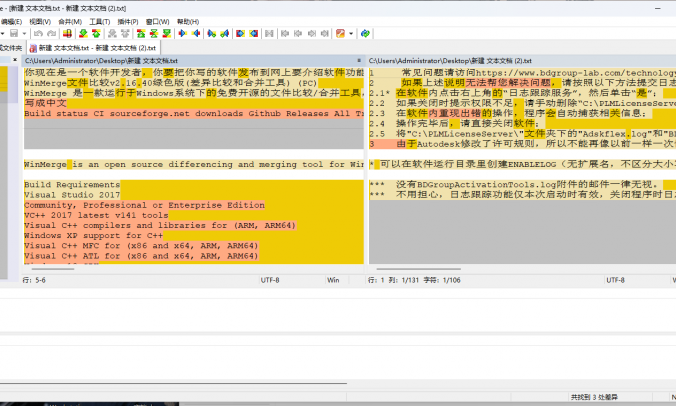Click the bottom diff pane horizontal scrollbar
This screenshot has height=406, width=676.
tap(173, 383)
